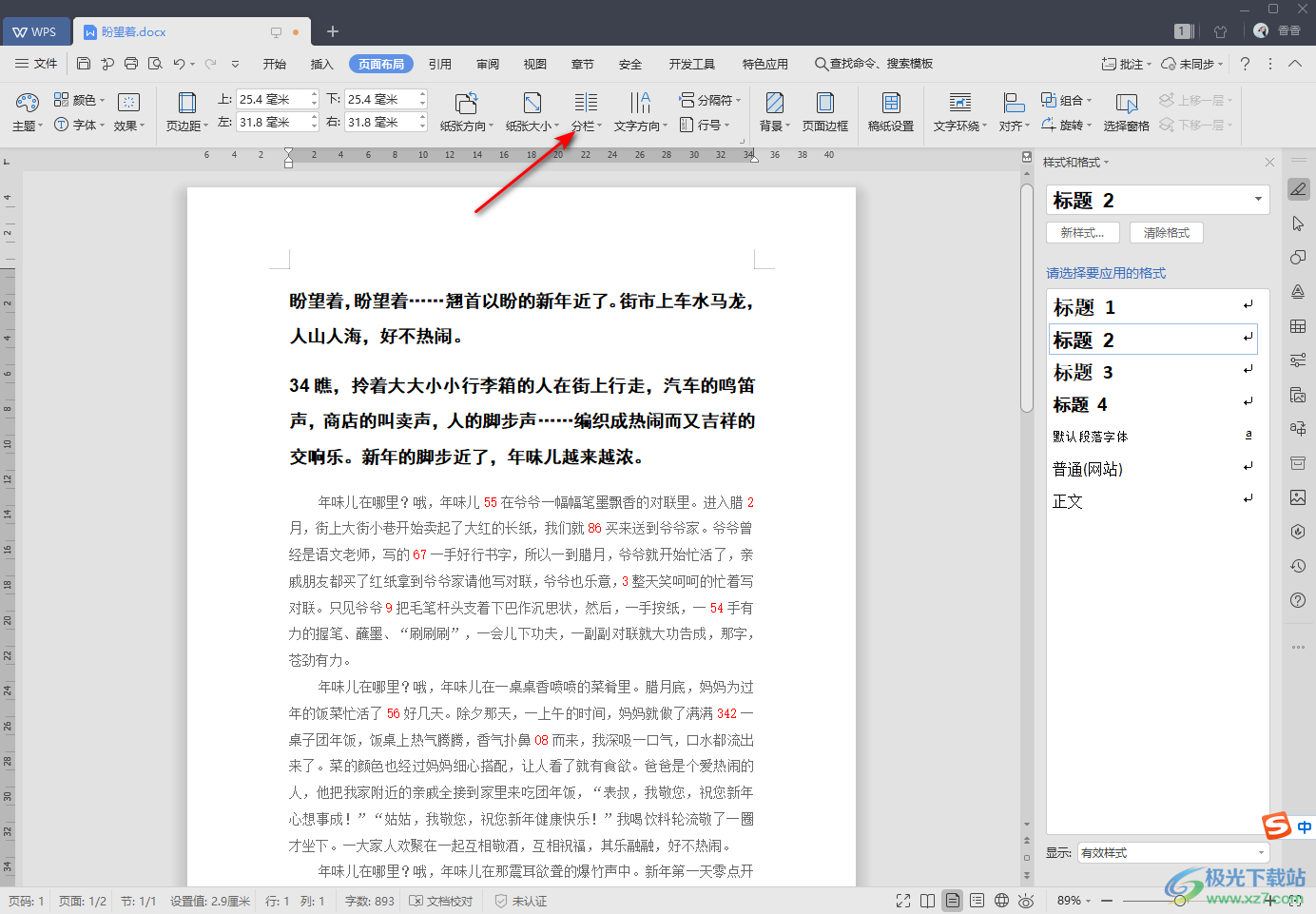Click the full screen icon in status bar

pyautogui.click(x=903, y=900)
